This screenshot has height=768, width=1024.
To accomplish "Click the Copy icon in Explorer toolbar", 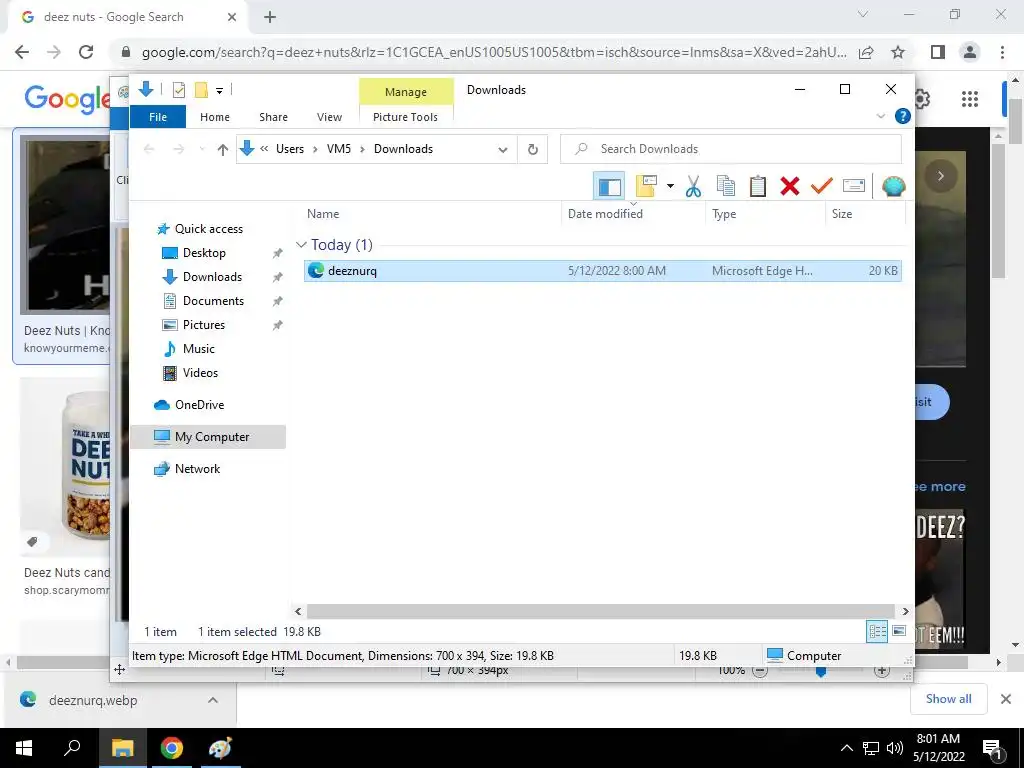I will coord(726,186).
